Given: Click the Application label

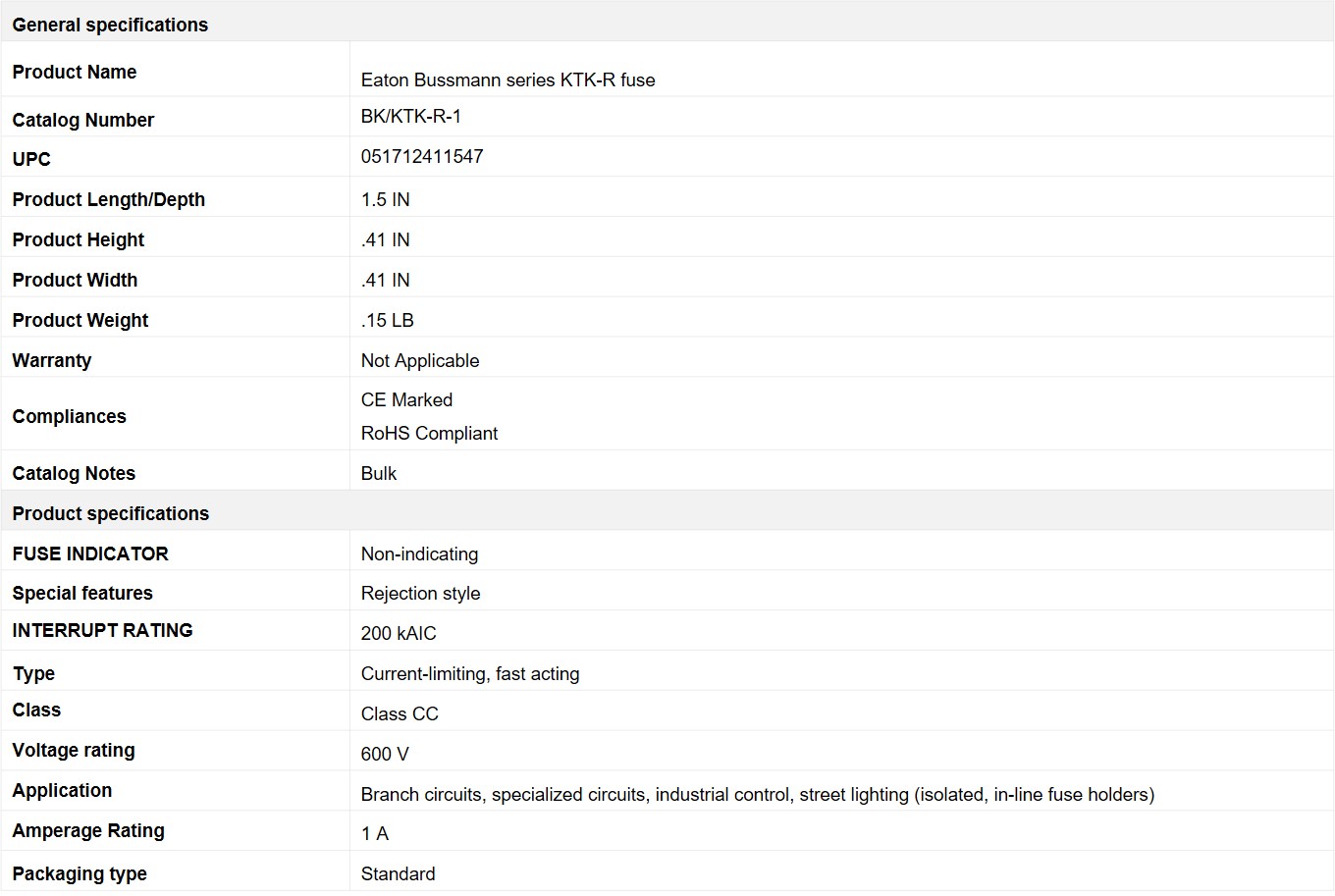Looking at the screenshot, I should [x=62, y=790].
